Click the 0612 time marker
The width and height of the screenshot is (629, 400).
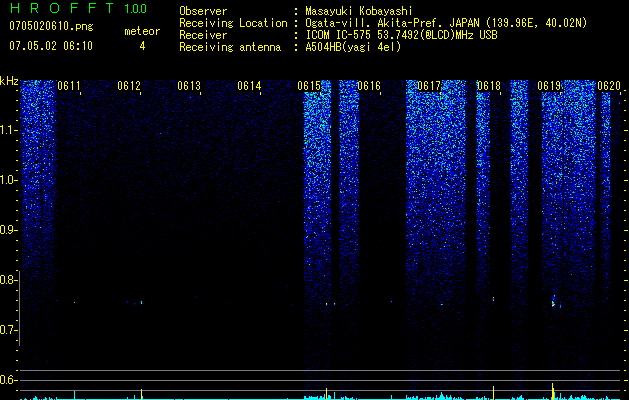point(129,86)
